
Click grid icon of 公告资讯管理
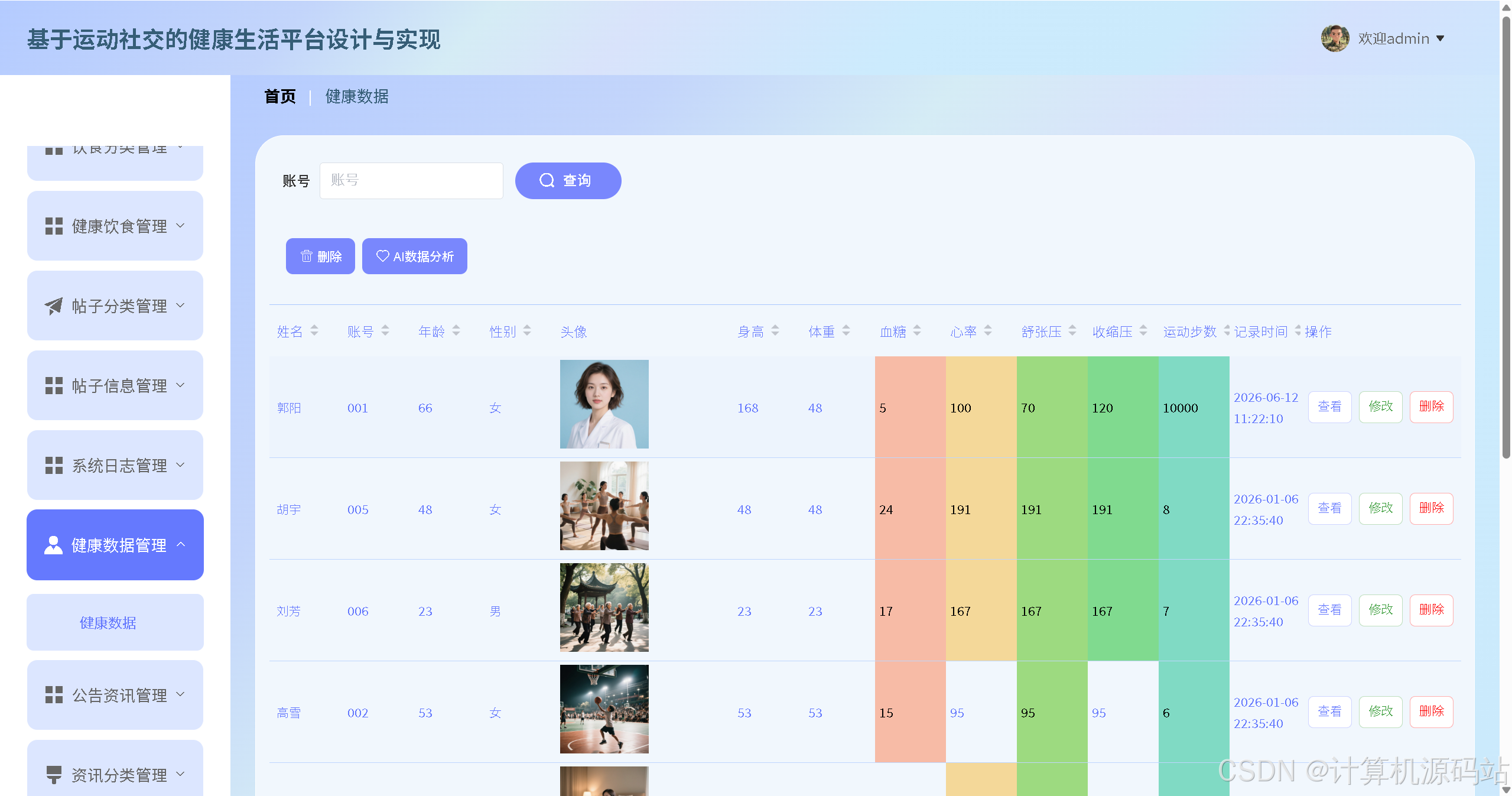54,695
